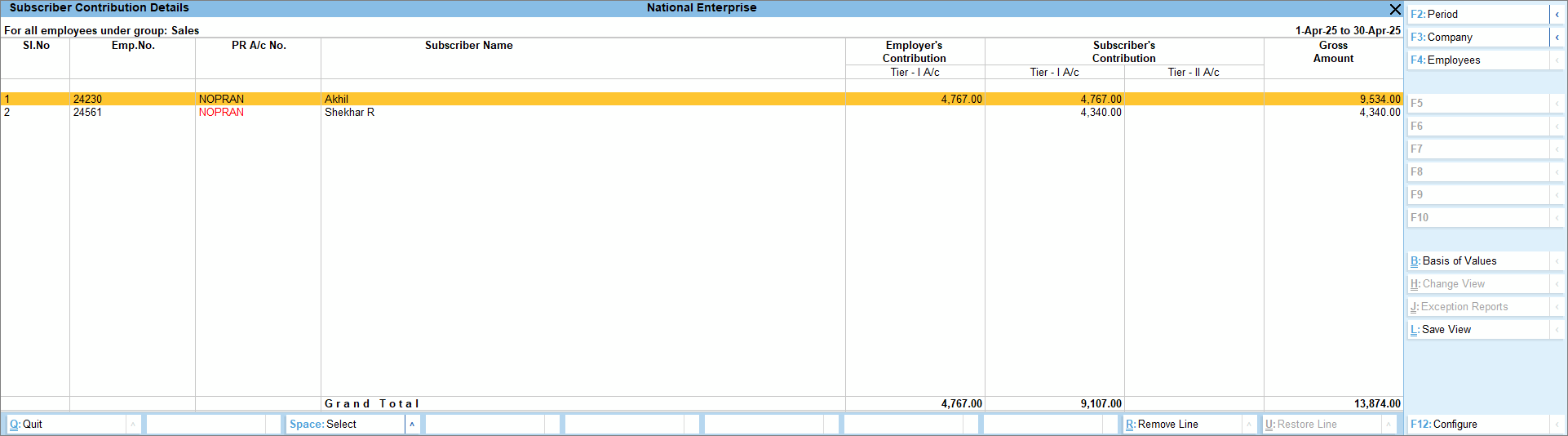Click R: Remove Line button

[x=1181, y=425]
